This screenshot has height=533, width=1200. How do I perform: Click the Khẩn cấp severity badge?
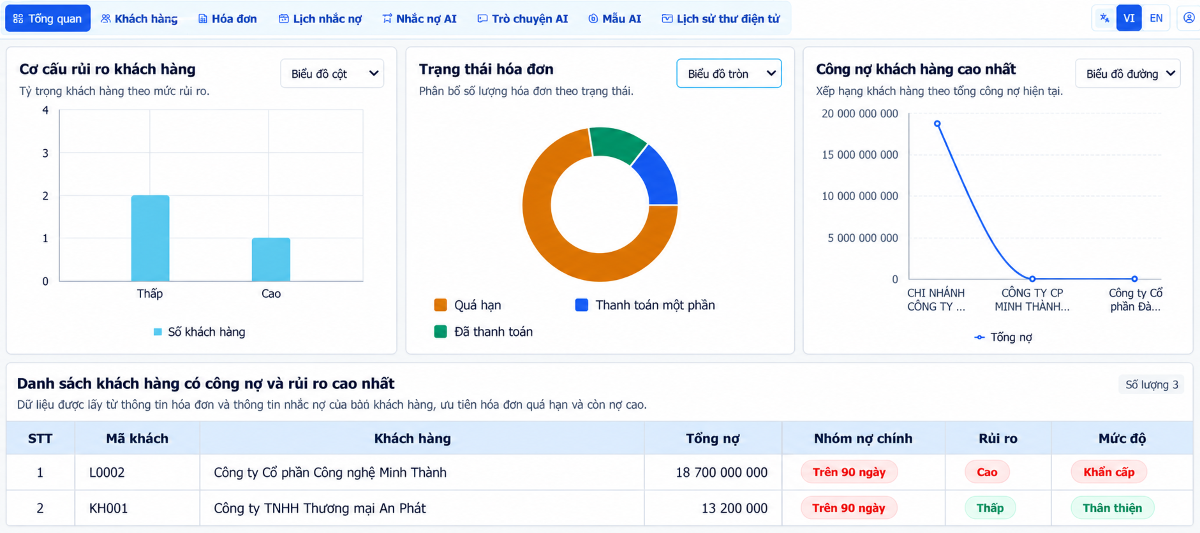1109,472
